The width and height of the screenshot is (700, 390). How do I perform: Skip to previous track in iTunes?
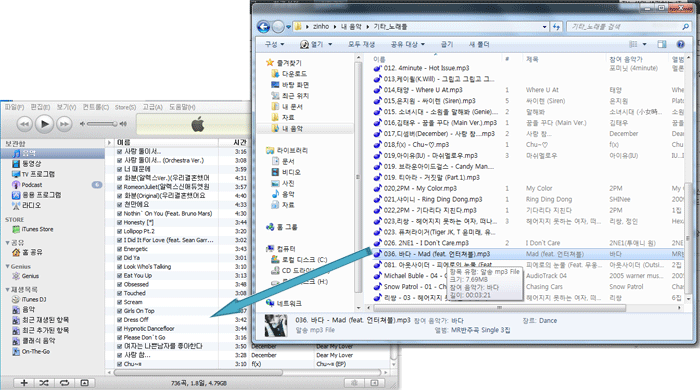click(x=25, y=124)
